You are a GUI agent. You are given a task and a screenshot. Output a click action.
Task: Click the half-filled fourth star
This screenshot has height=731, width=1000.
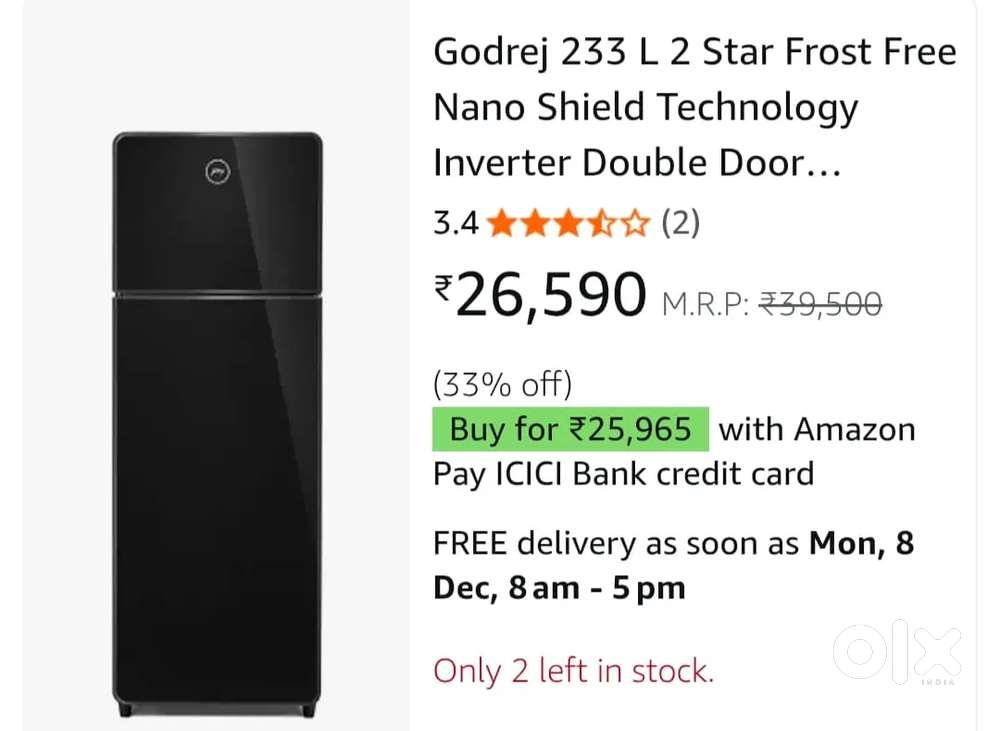tap(601, 224)
